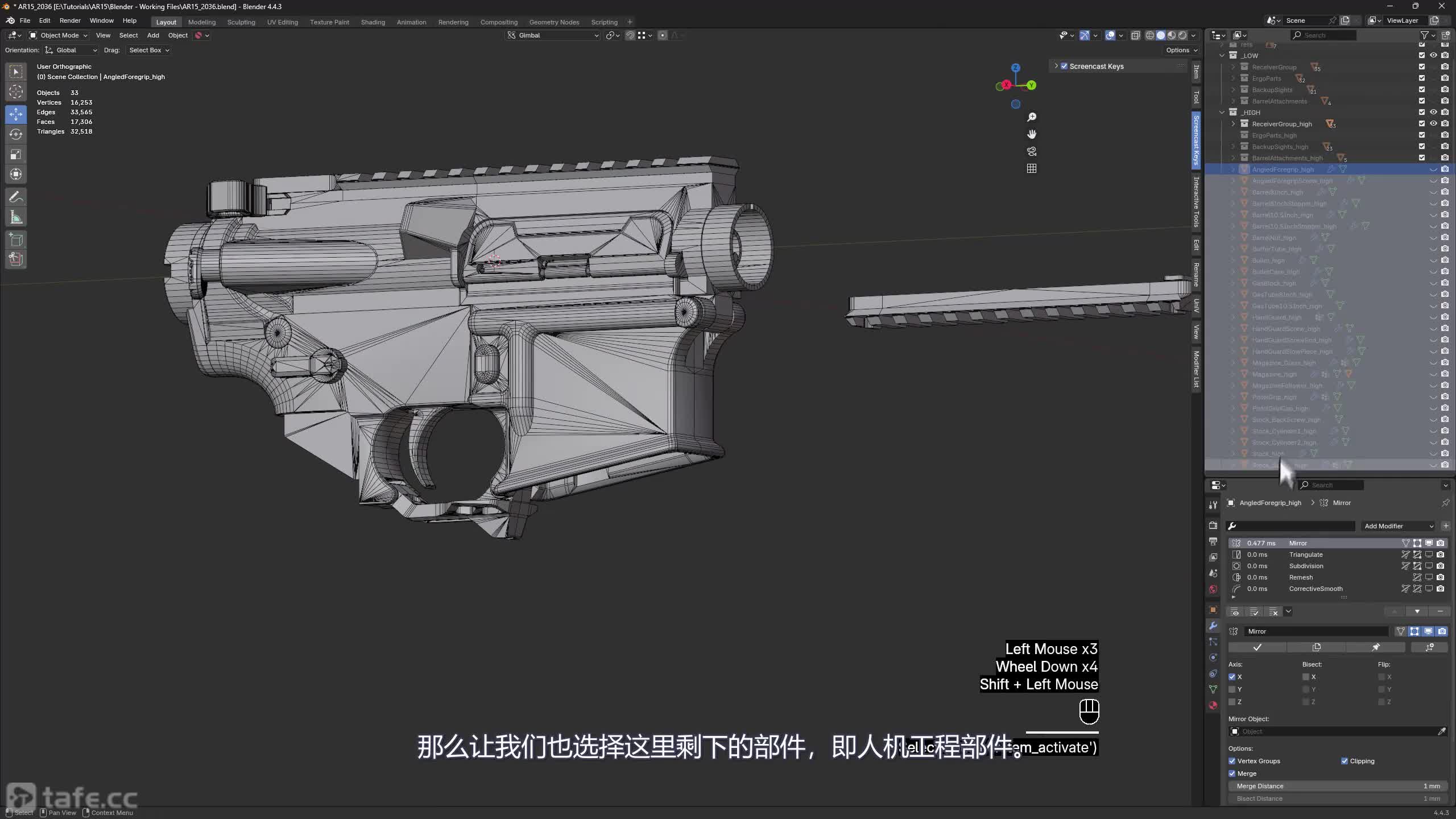Screen dimensions: 1456x819
Task: Click the outliner Search field
Action: click(x=1323, y=35)
